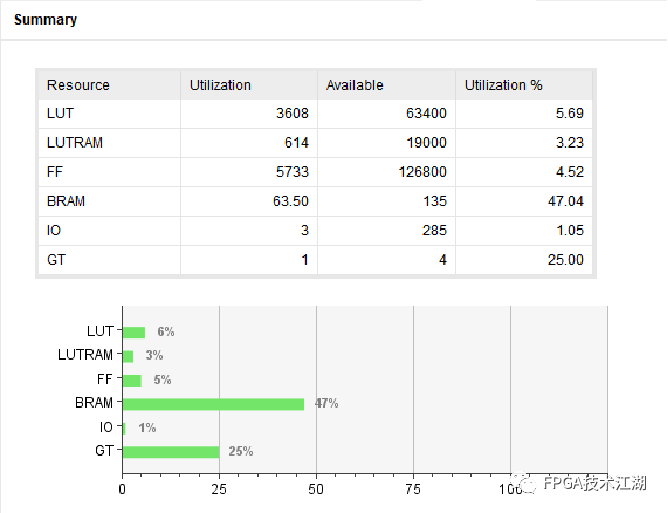Click the FPGA技术江湖 watermark text
The height and width of the screenshot is (513, 668).
tap(594, 485)
